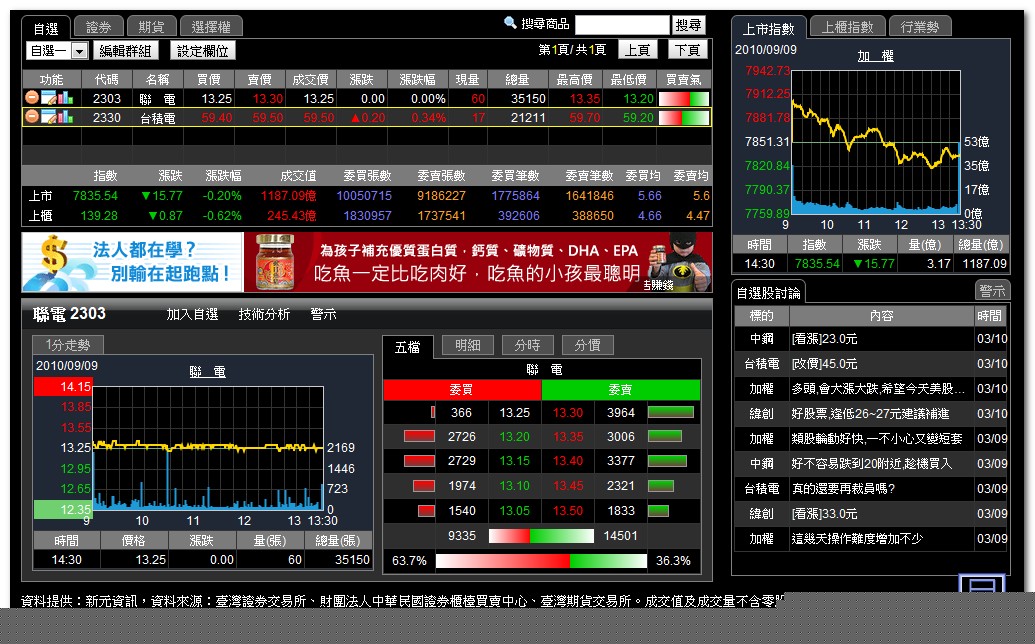Click the 技術分析 link for 聯電

(x=264, y=314)
